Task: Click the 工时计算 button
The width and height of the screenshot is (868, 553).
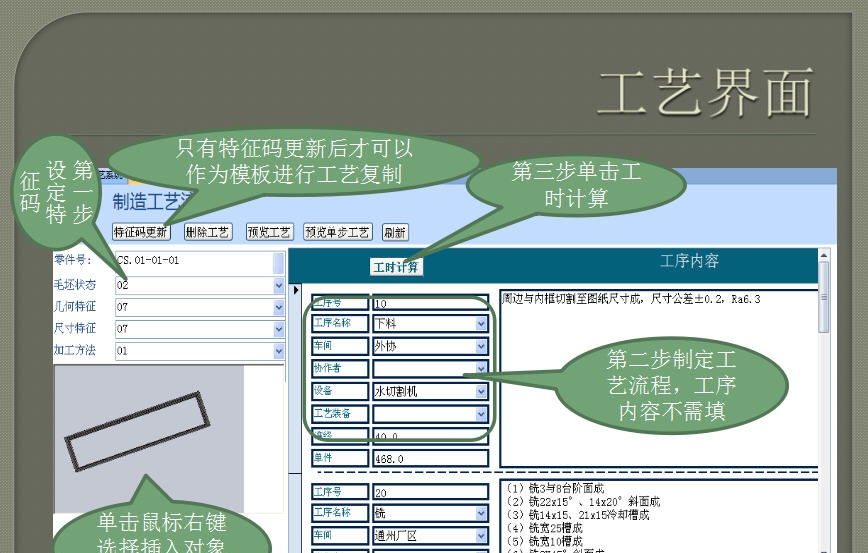Action: coord(396,267)
